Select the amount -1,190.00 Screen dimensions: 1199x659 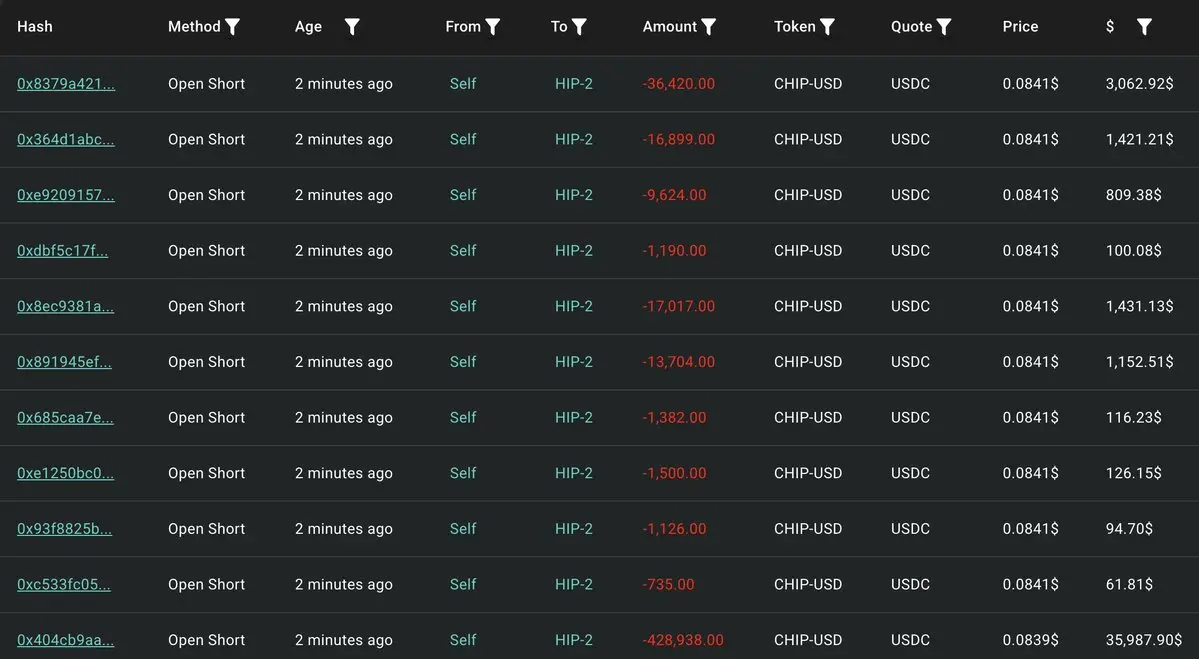point(674,251)
